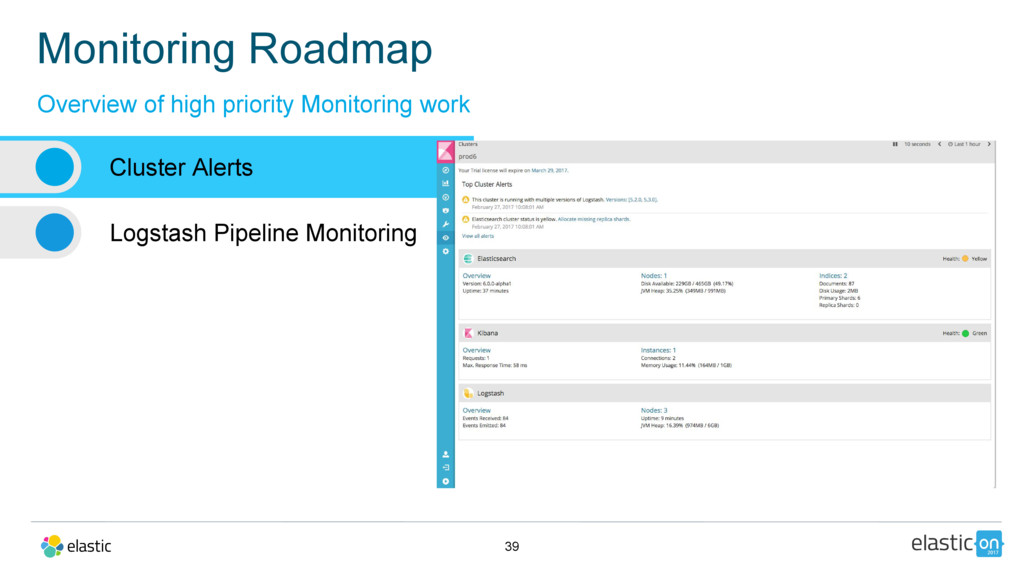
Task: Click the Elasticsearch section title
Action: pos(496,259)
